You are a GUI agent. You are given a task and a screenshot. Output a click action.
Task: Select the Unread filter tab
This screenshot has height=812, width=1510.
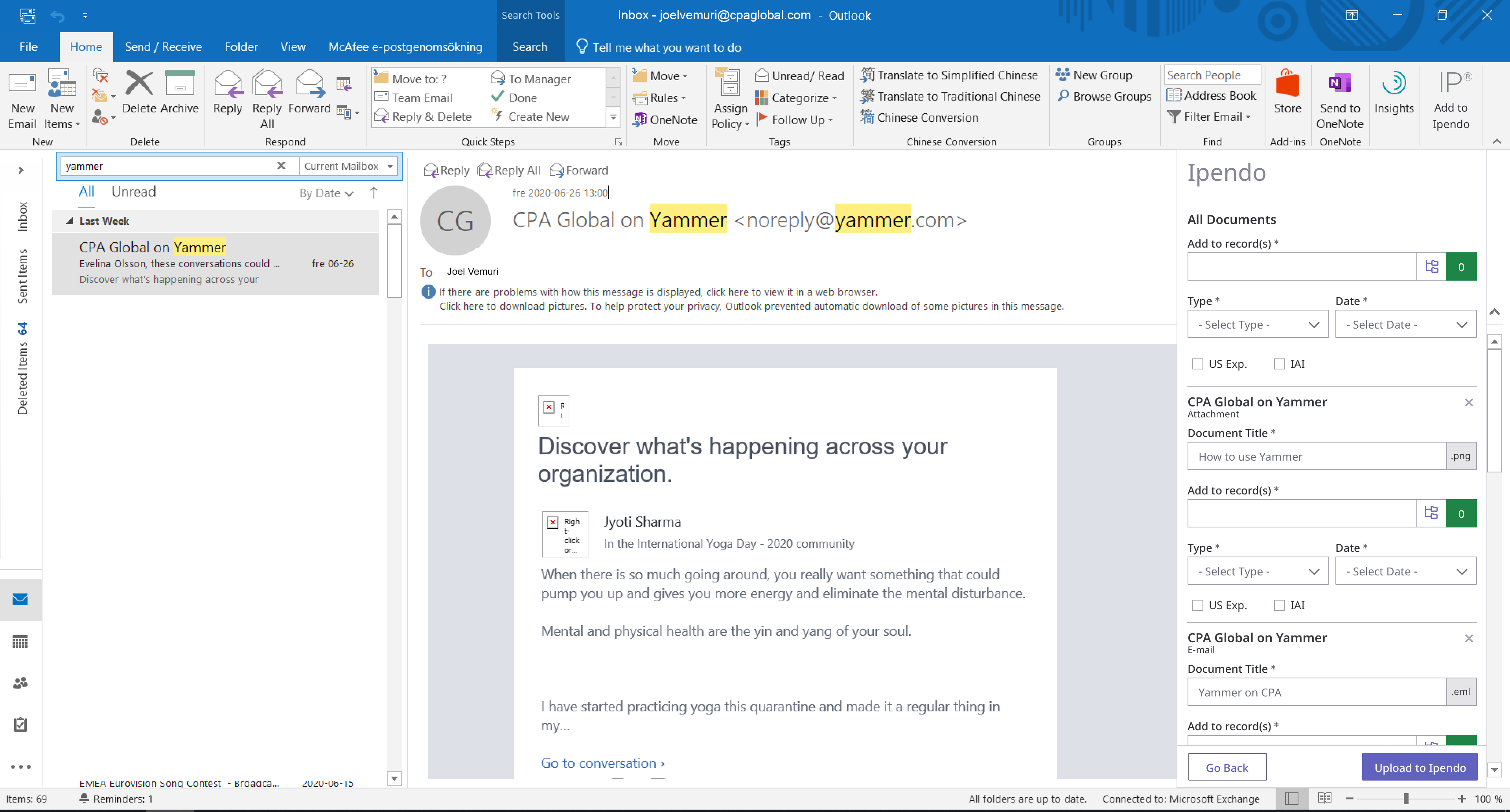(134, 191)
